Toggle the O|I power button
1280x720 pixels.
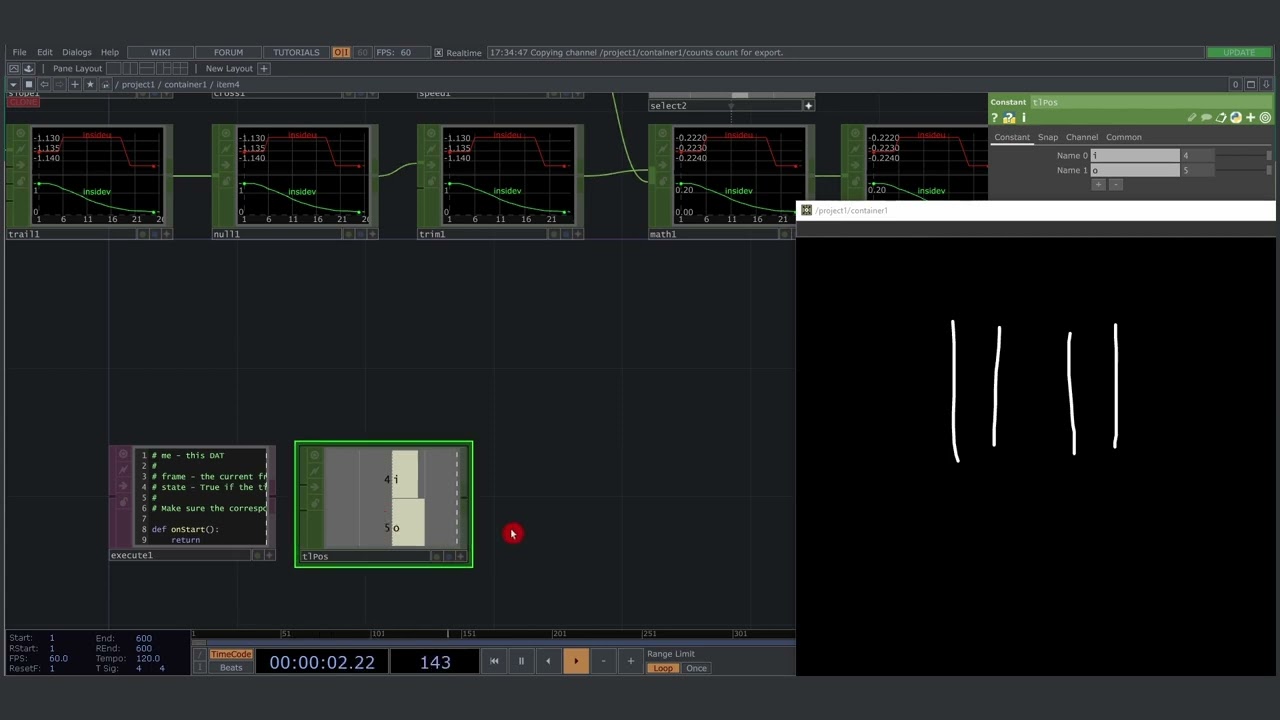[x=341, y=52]
